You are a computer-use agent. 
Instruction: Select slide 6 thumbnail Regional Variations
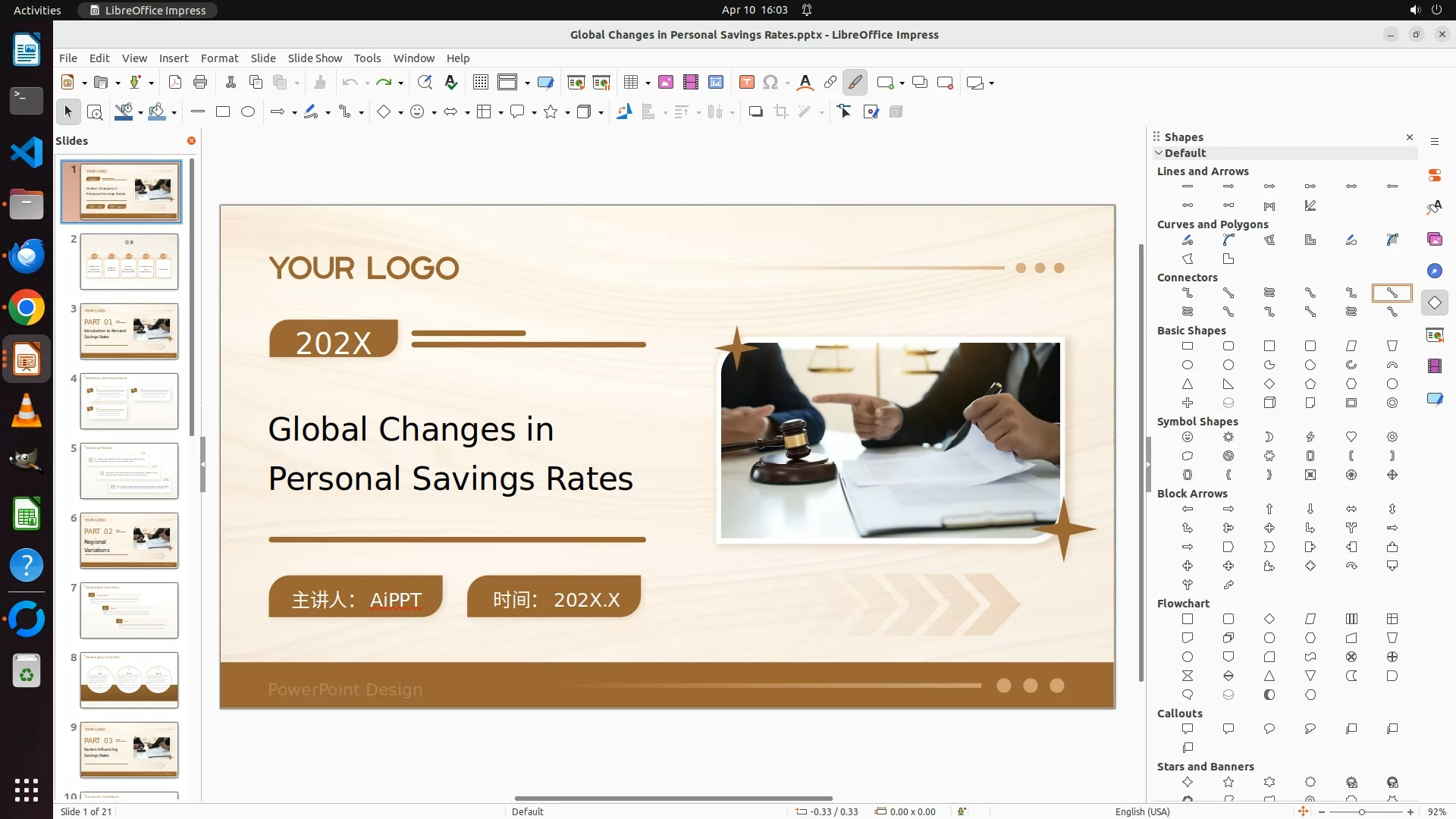pos(129,541)
